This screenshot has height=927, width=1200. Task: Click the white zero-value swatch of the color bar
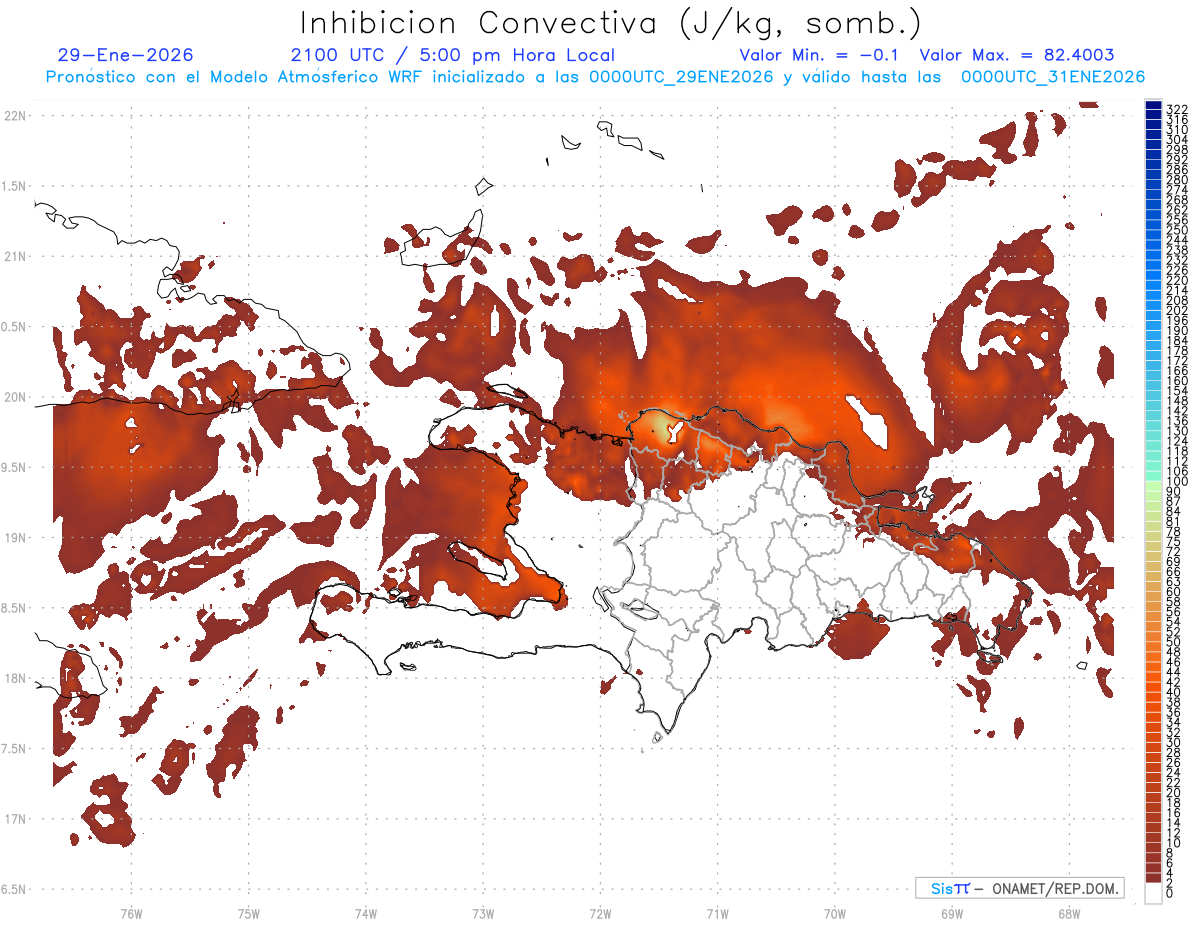pos(1153,893)
